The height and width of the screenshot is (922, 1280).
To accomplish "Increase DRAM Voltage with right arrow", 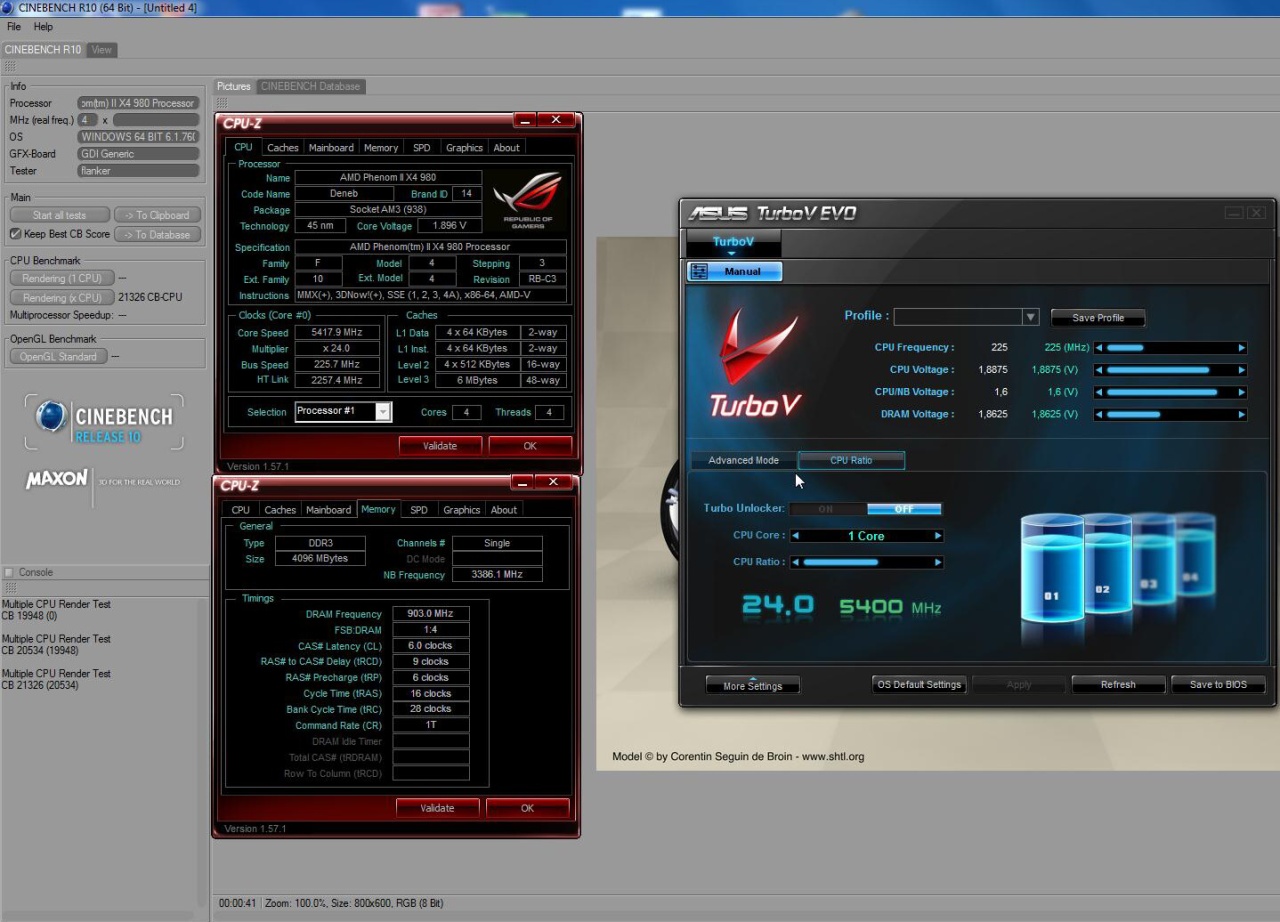I will point(1242,414).
